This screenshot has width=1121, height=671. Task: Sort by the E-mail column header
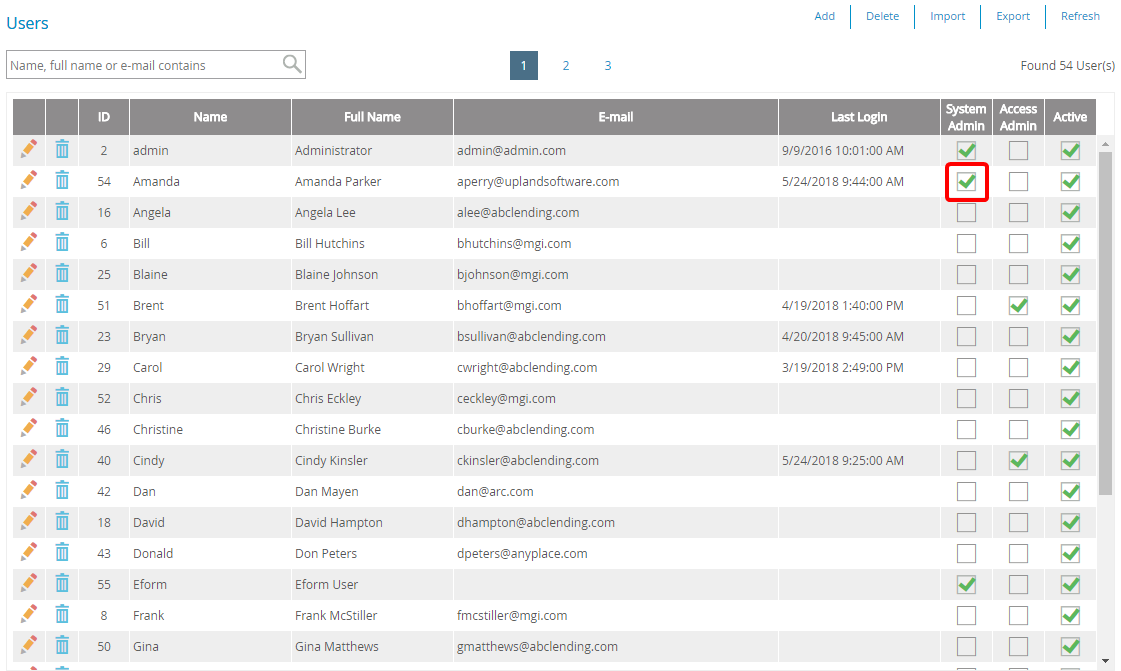tap(616, 116)
